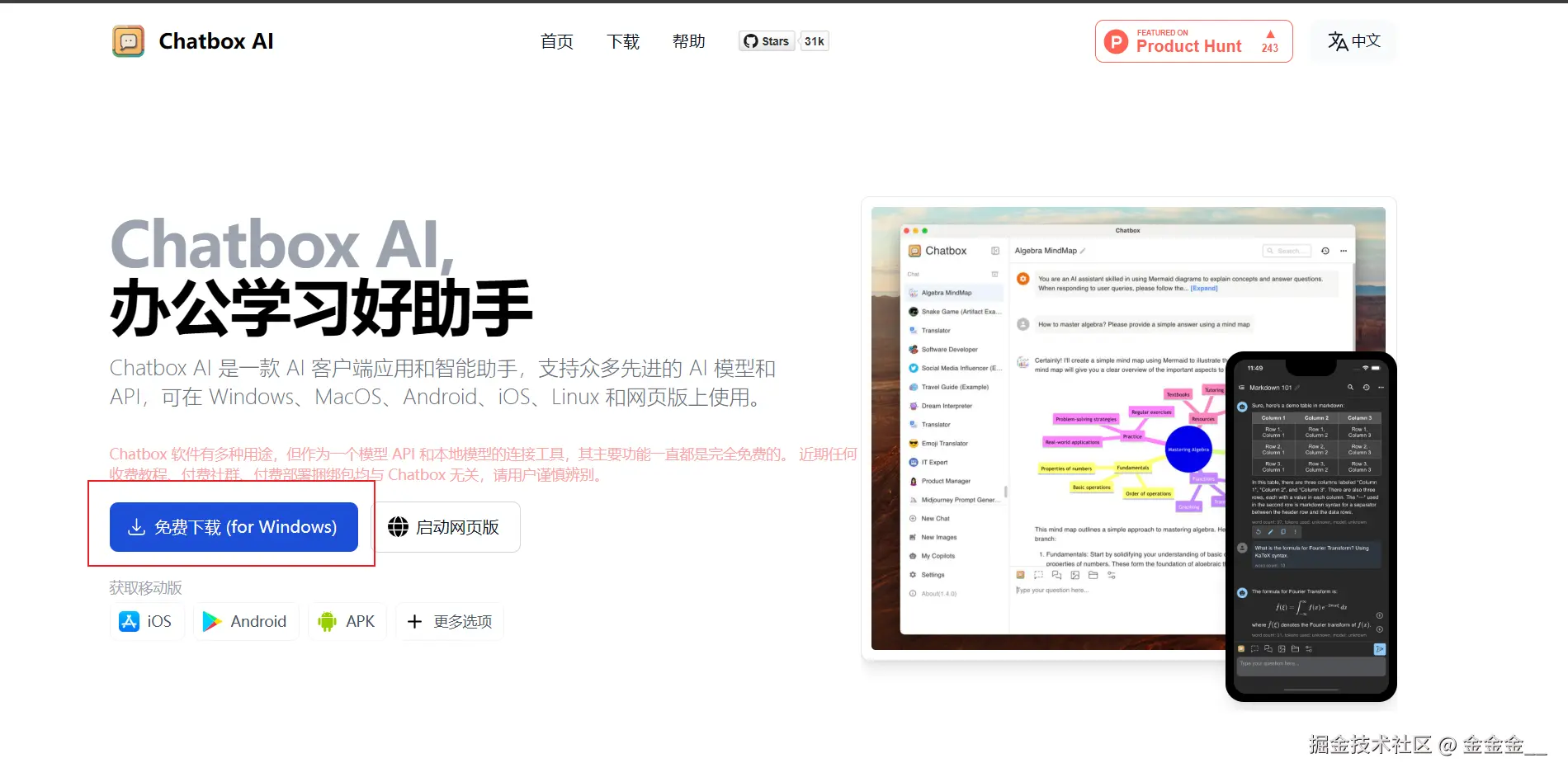This screenshot has width=1568, height=777.
Task: Click the translate icon beside 中文
Action: pos(1337,41)
